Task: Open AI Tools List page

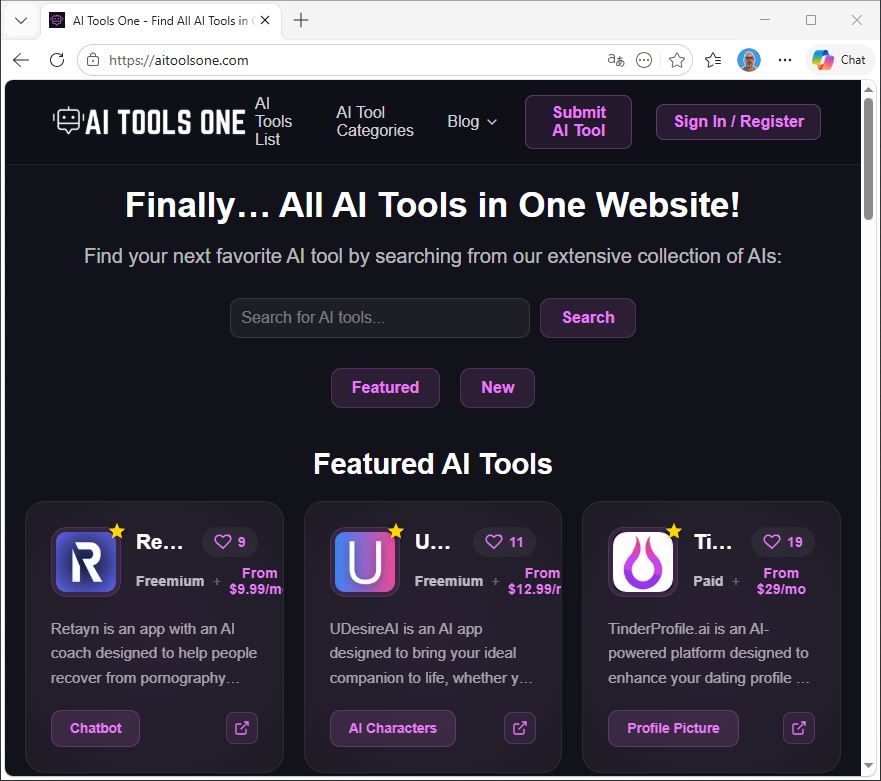Action: (273, 121)
